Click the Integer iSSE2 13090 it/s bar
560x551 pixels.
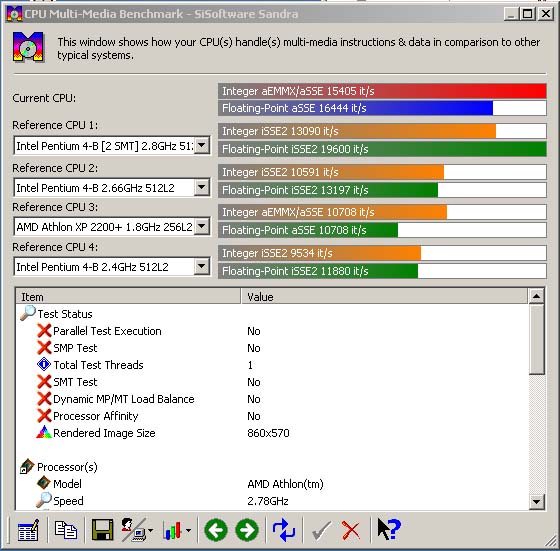click(x=357, y=131)
